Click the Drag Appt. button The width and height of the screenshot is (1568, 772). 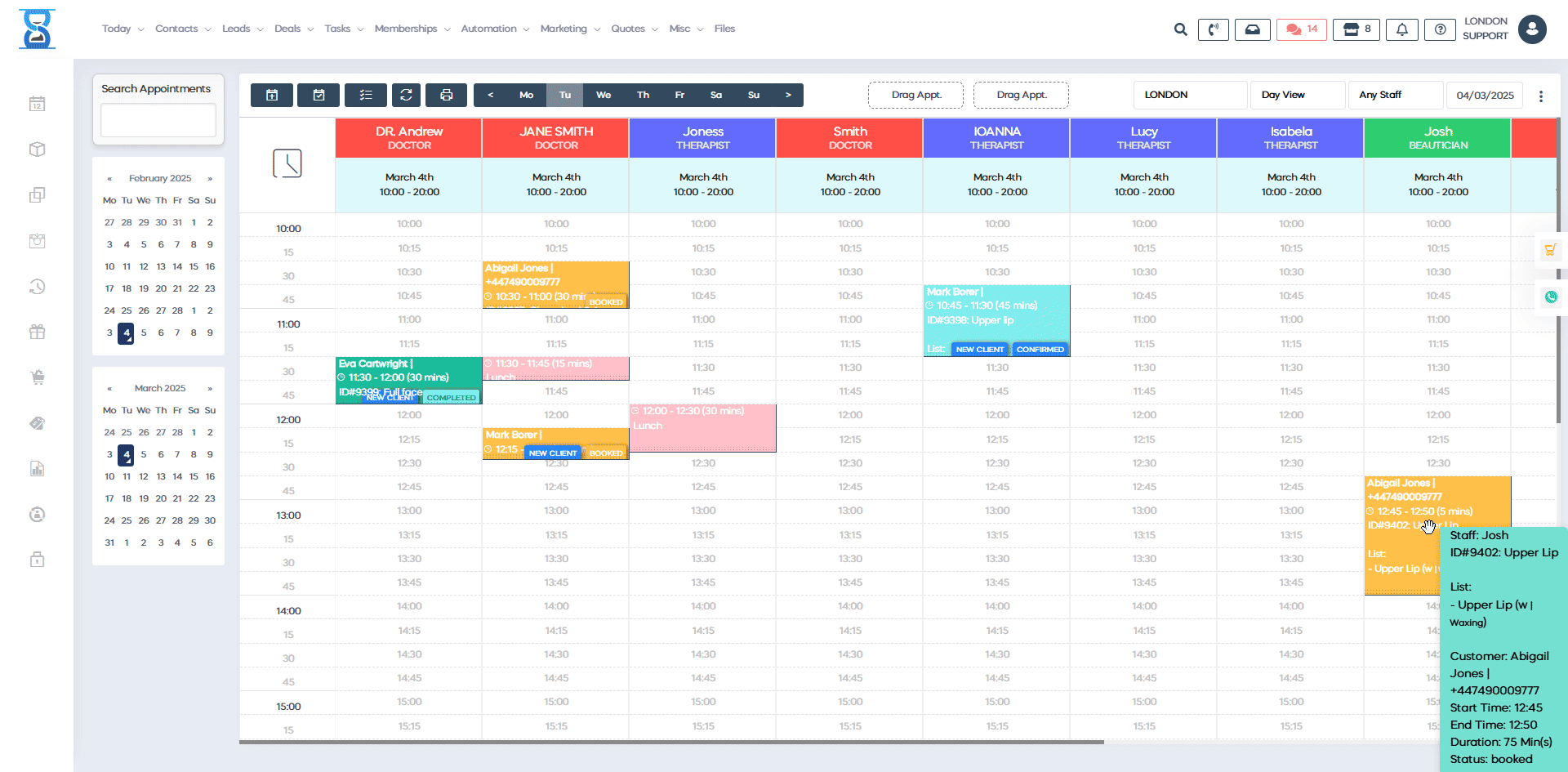(x=915, y=95)
